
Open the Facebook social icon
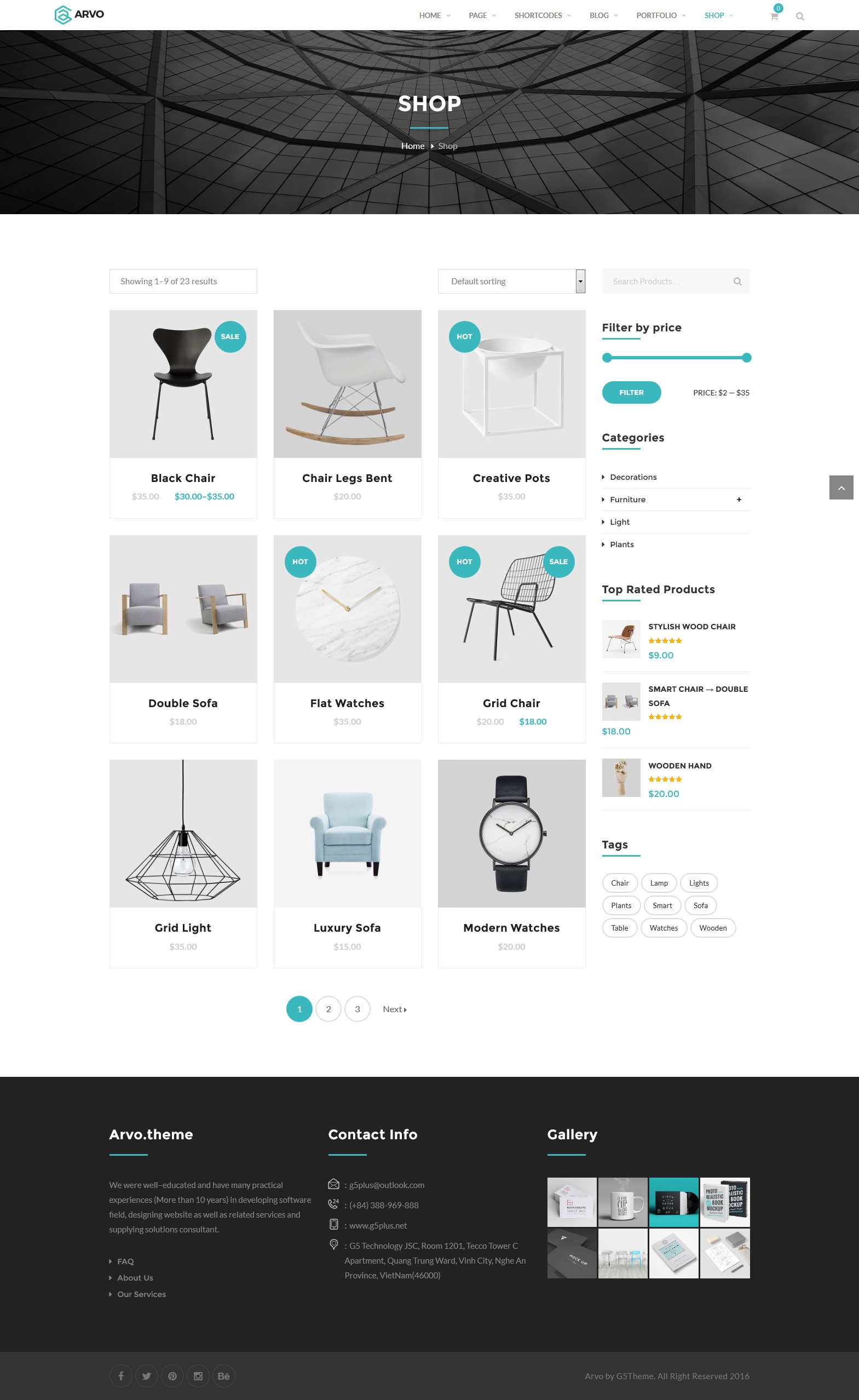coord(121,1376)
